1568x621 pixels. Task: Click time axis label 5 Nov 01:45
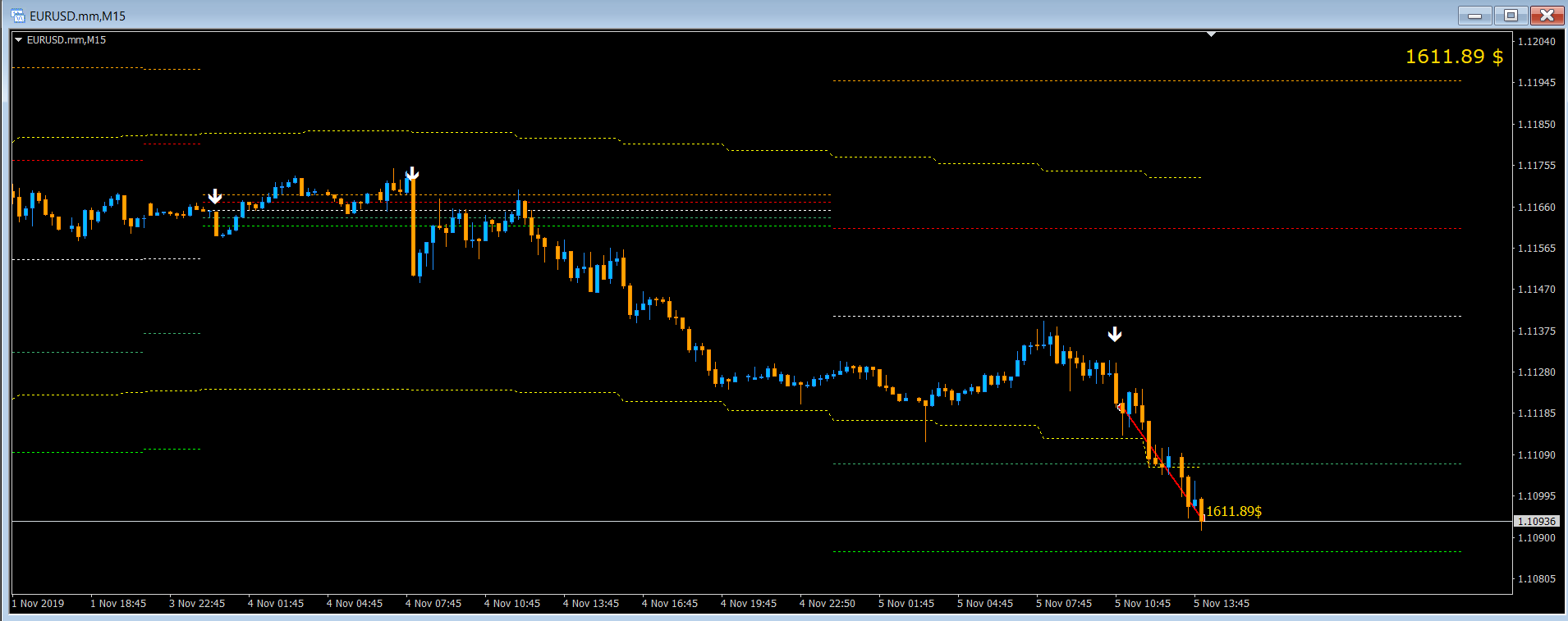click(x=906, y=604)
